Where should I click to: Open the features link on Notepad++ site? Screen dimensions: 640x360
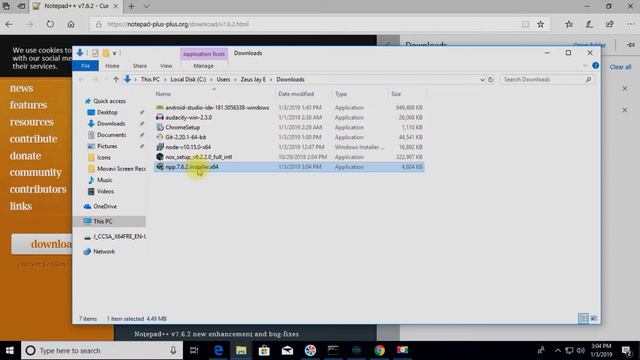(29, 105)
